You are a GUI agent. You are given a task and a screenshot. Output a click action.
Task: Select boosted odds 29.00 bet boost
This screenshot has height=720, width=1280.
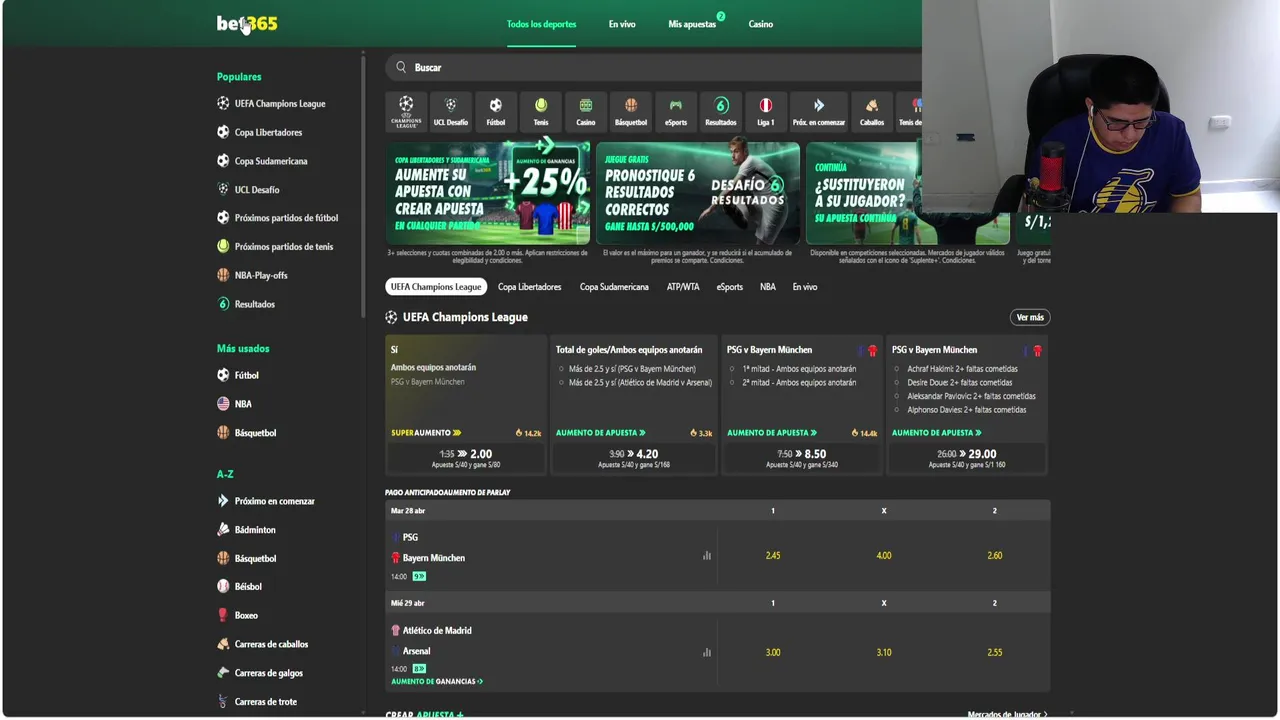tap(967, 457)
